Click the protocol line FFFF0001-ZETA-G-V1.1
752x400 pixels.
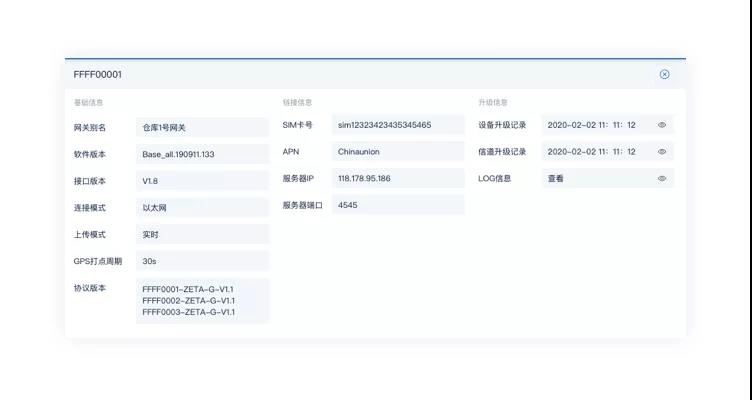(188, 289)
